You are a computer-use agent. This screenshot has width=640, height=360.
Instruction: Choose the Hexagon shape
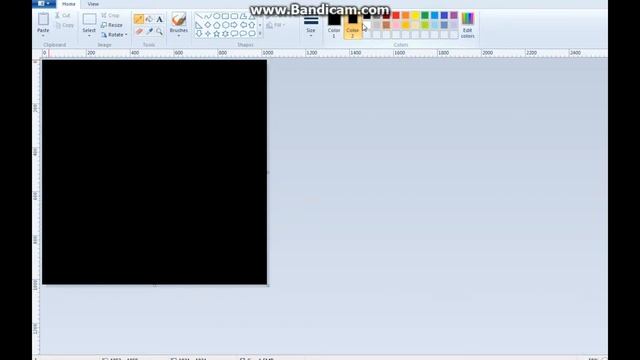(226, 25)
